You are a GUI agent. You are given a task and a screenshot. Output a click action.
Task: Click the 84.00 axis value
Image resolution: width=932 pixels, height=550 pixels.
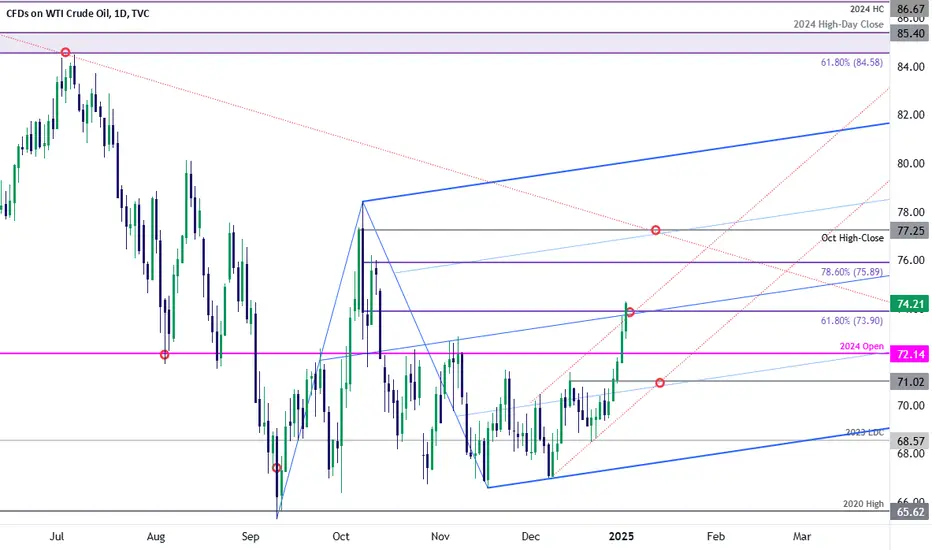pyautogui.click(x=911, y=67)
